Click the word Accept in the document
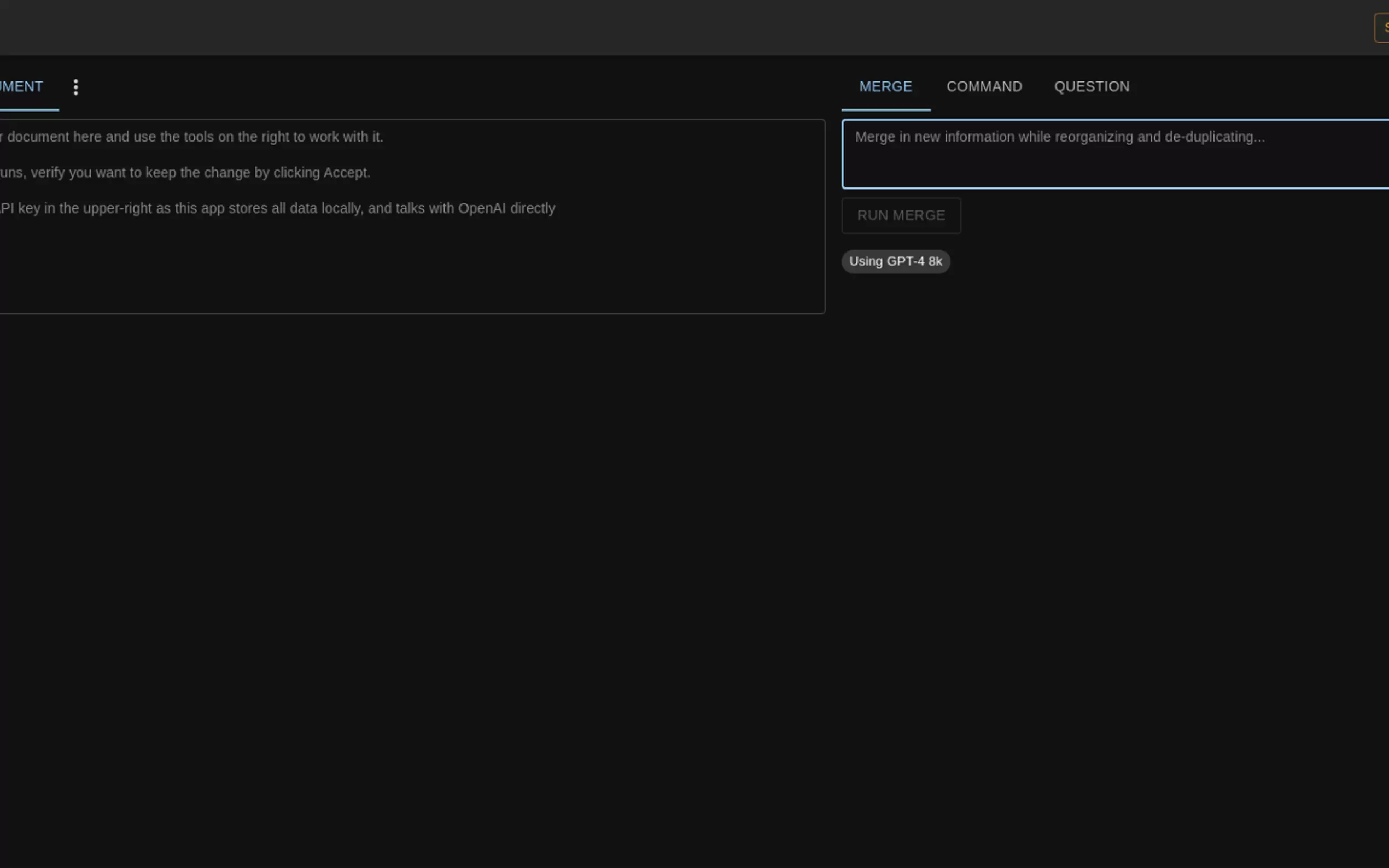This screenshot has width=1389, height=868. pyautogui.click(x=346, y=173)
